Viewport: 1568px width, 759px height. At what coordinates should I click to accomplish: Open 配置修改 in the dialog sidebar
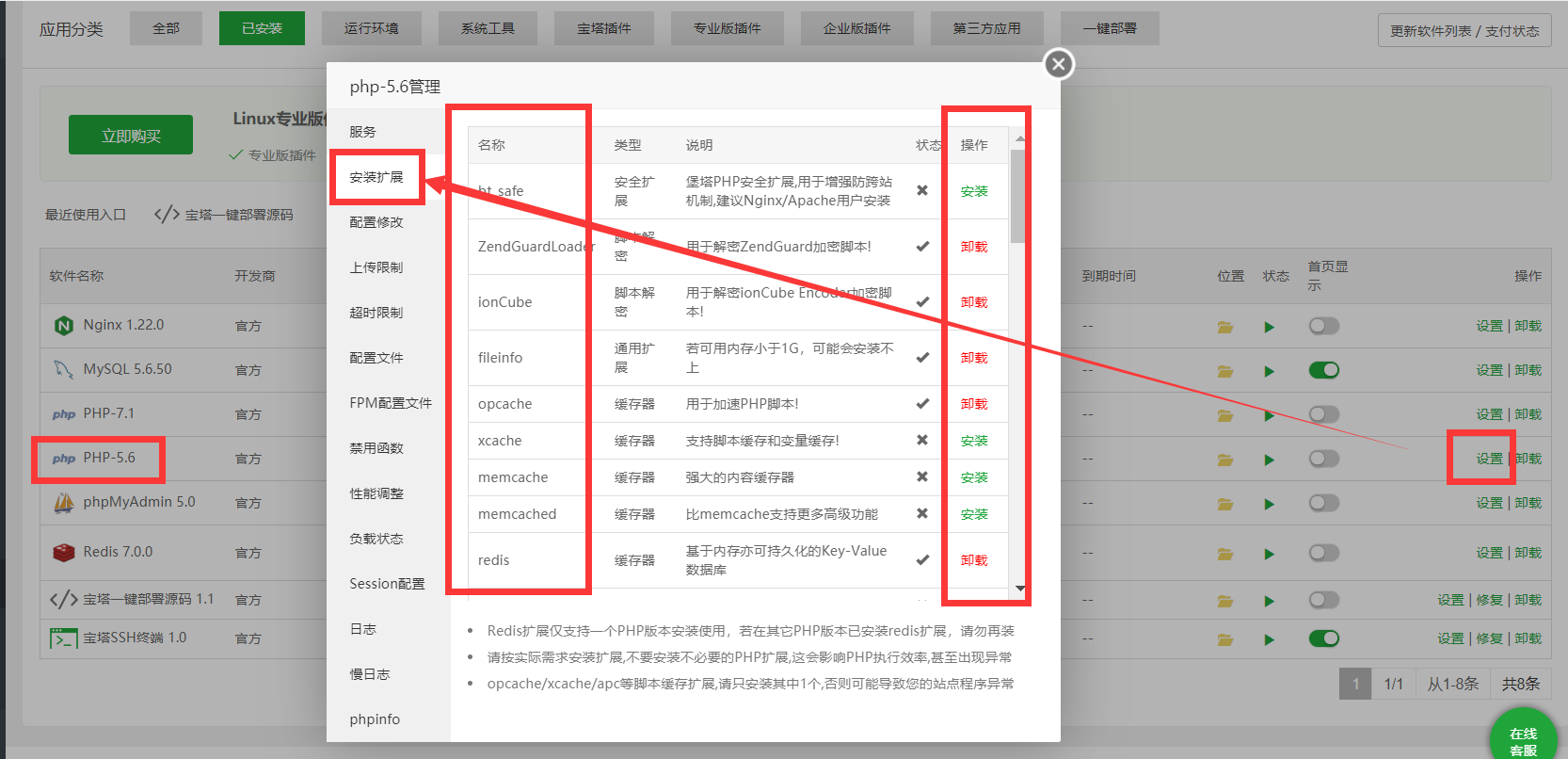pos(376,222)
